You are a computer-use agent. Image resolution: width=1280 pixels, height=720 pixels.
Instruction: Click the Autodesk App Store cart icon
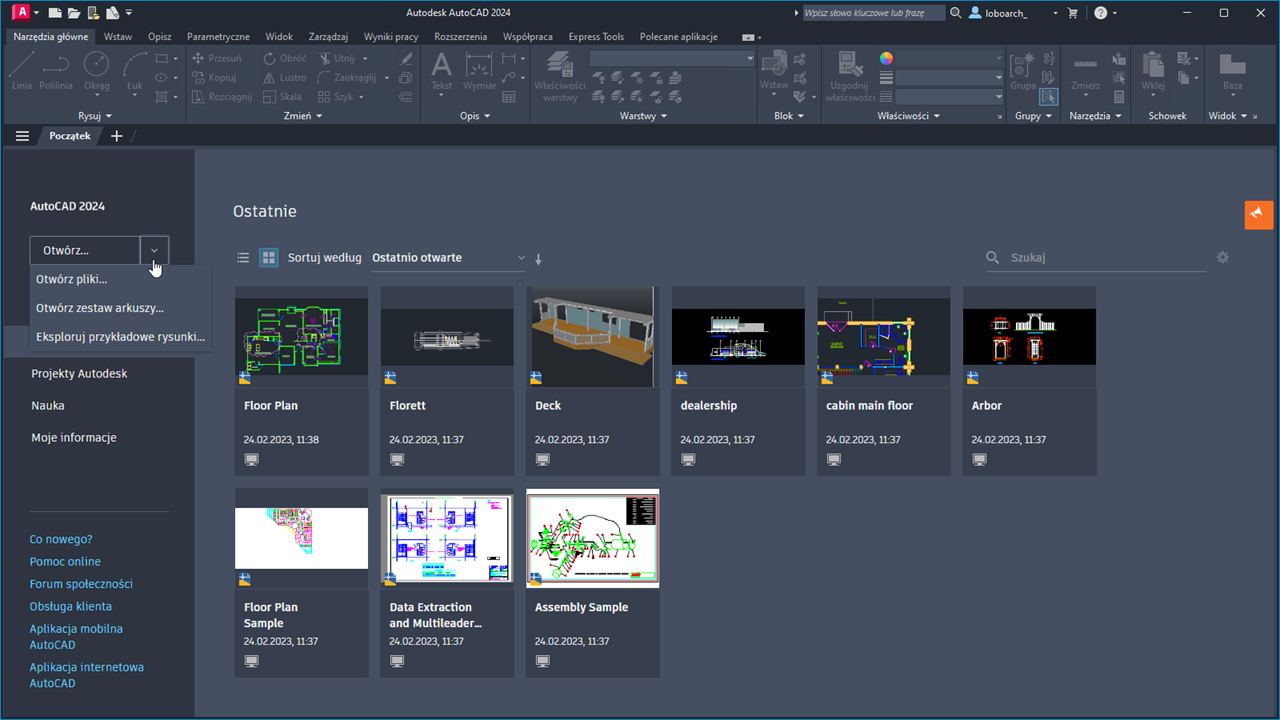[1073, 13]
